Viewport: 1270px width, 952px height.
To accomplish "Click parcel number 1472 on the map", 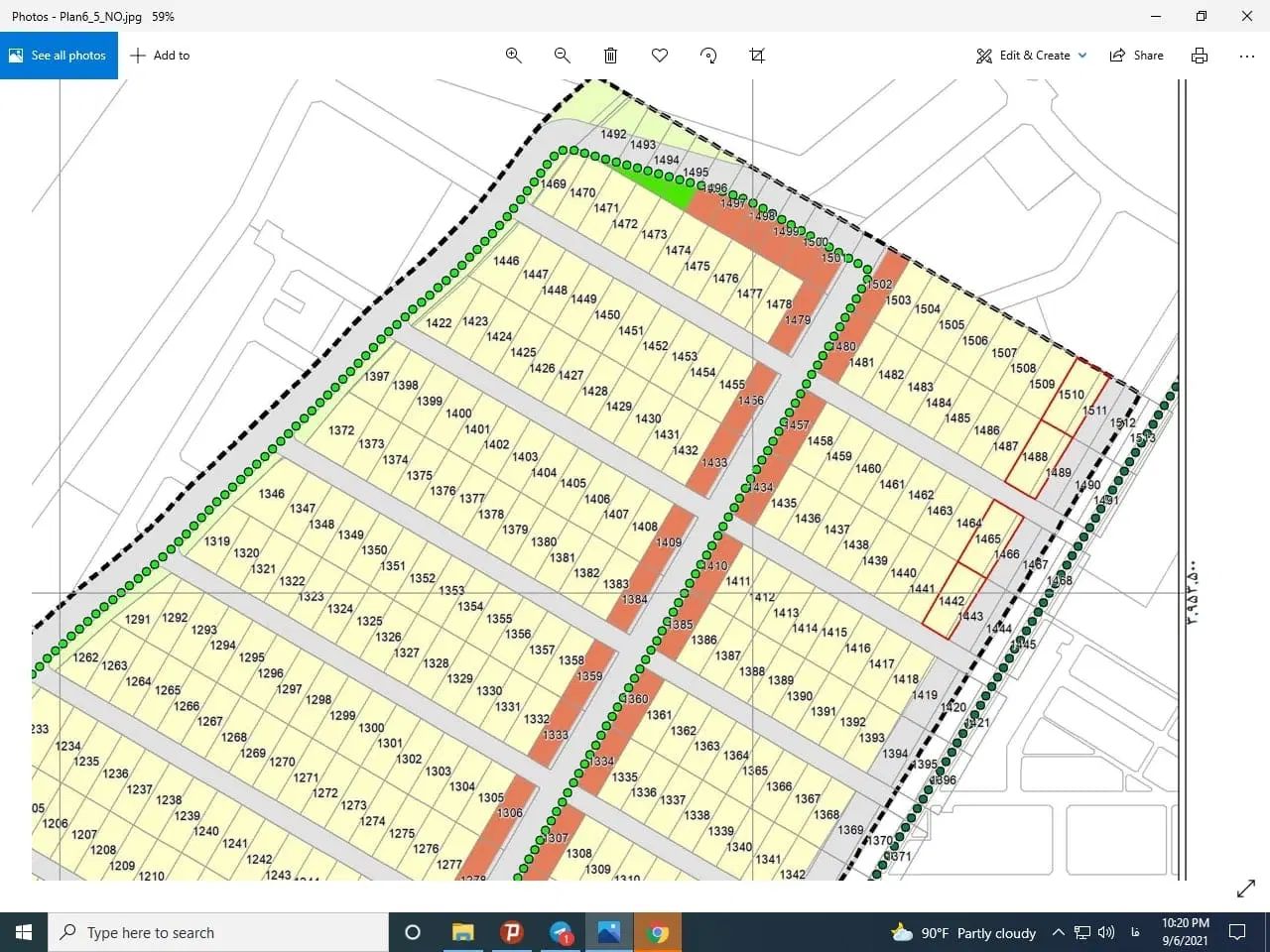I will [625, 224].
